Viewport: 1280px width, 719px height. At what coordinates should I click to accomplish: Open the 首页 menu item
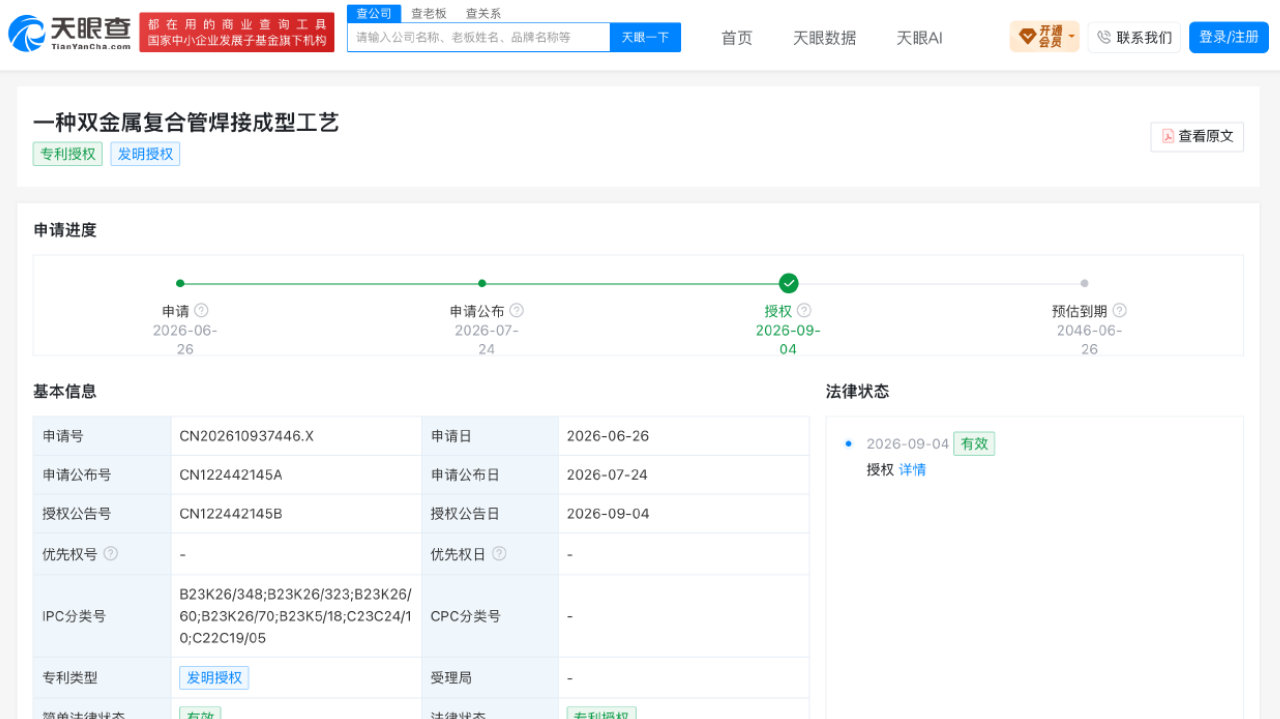tap(737, 37)
